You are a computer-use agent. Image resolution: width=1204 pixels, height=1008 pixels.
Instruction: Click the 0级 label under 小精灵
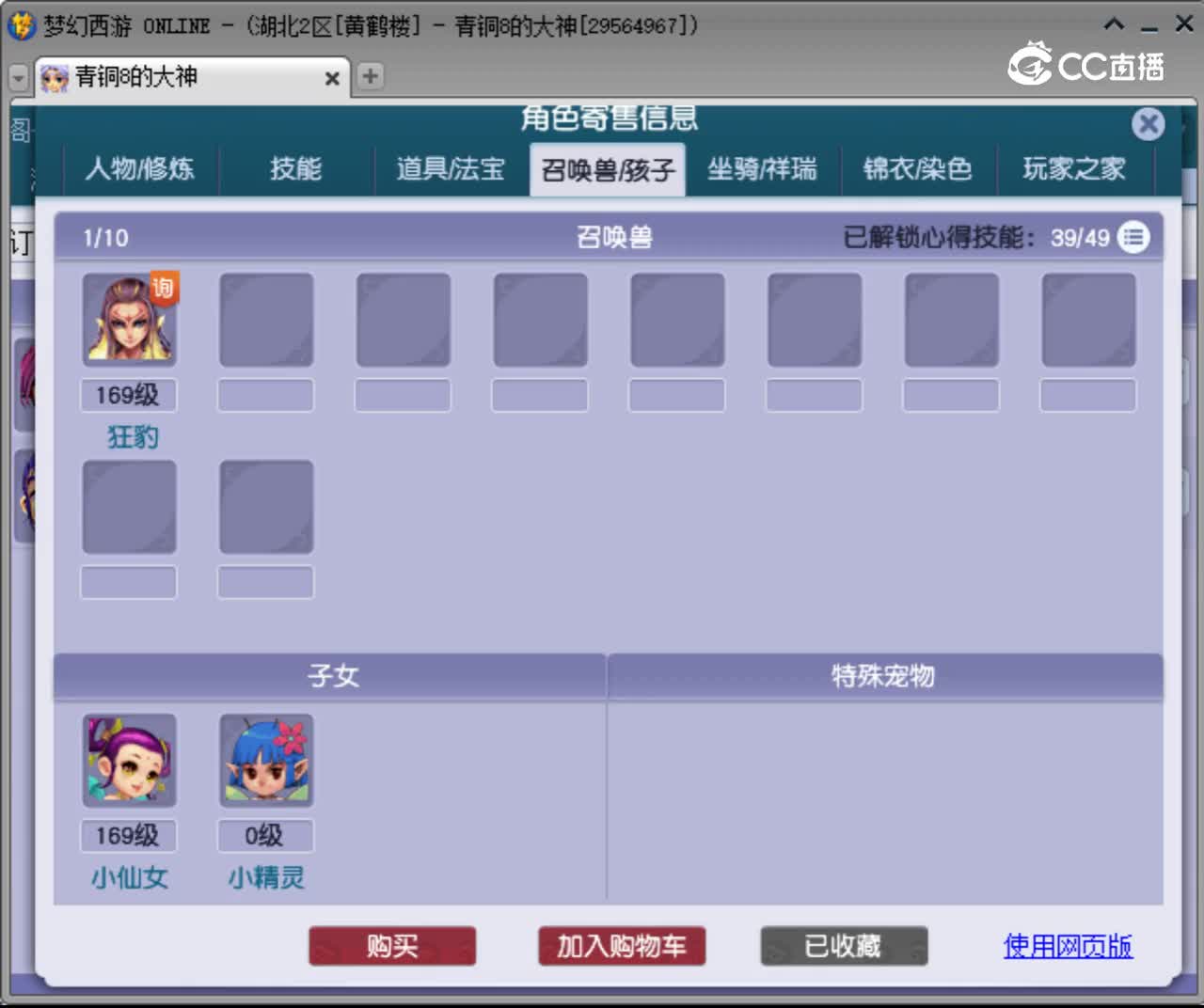[265, 835]
